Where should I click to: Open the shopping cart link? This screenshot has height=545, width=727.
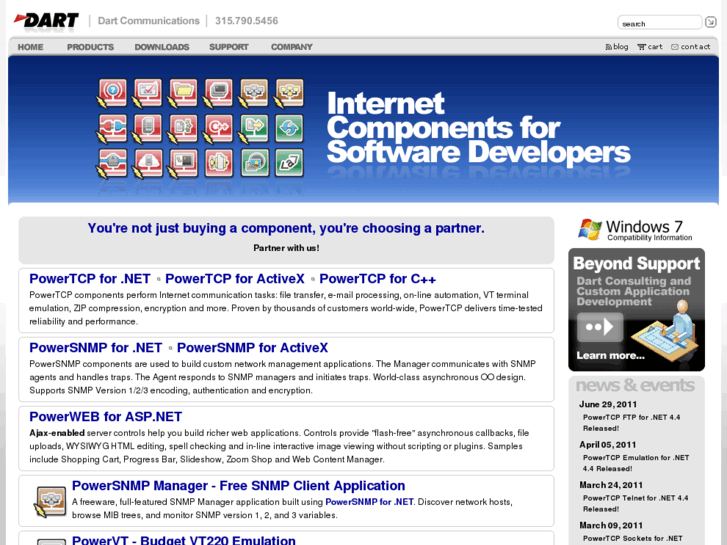click(x=650, y=46)
